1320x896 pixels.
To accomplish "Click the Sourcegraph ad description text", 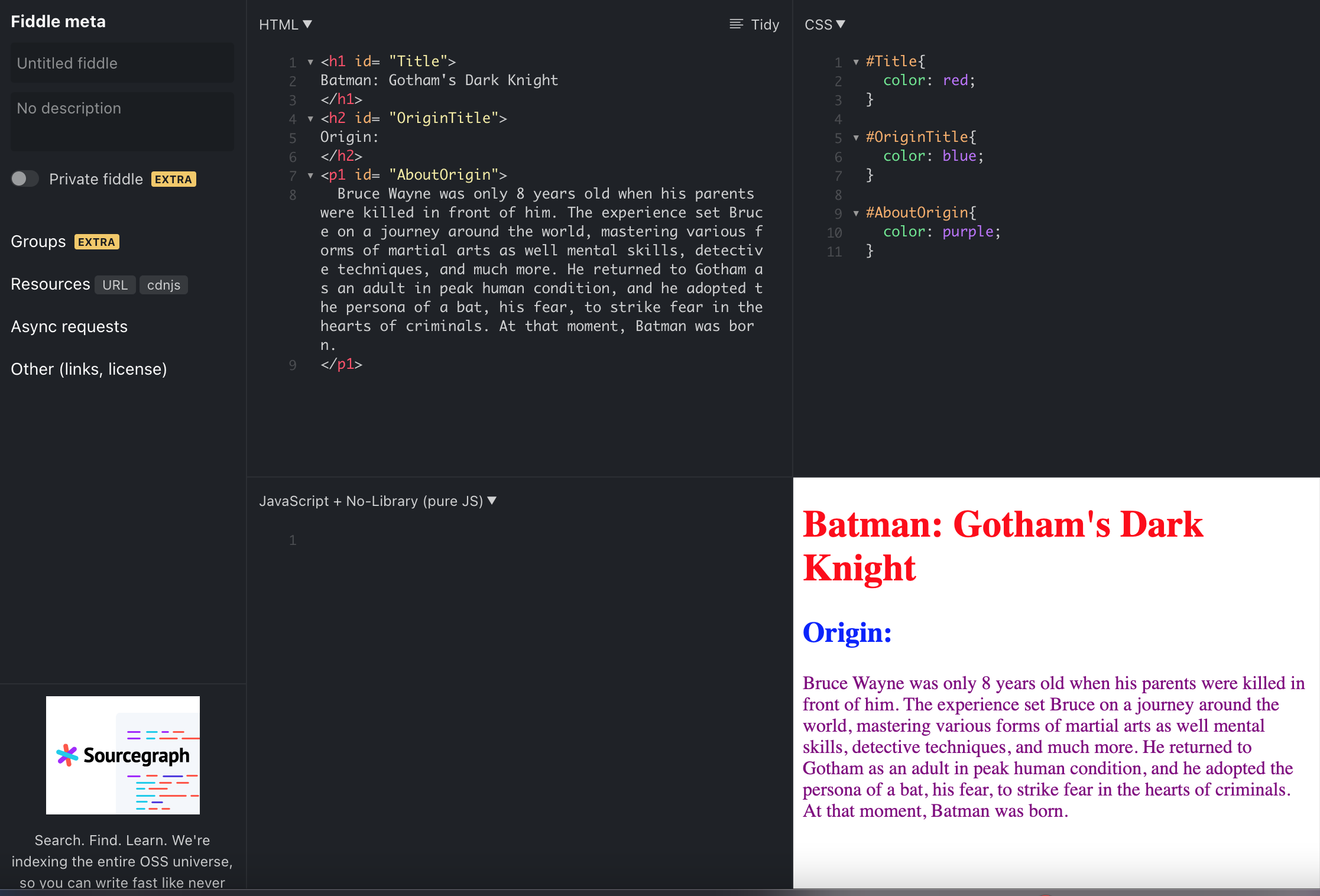I will tap(122, 861).
